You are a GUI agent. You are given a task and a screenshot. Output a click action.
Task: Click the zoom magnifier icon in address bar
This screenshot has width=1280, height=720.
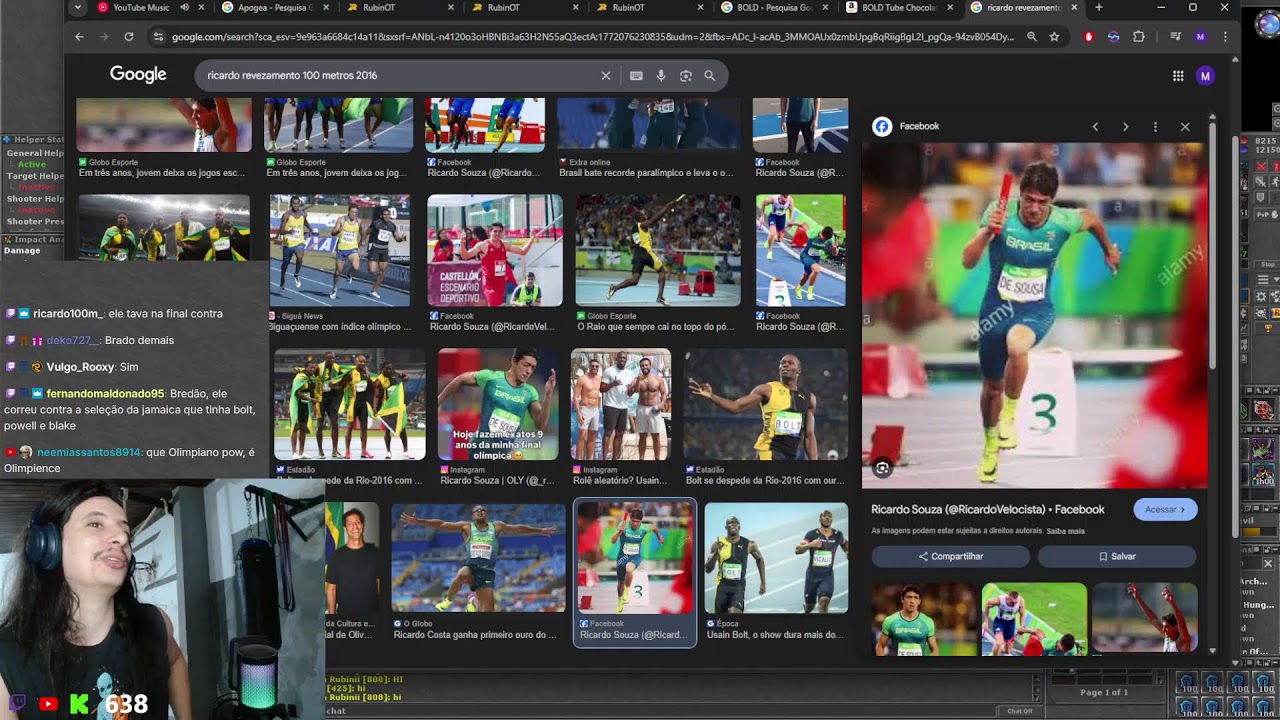pyautogui.click(x=1032, y=37)
